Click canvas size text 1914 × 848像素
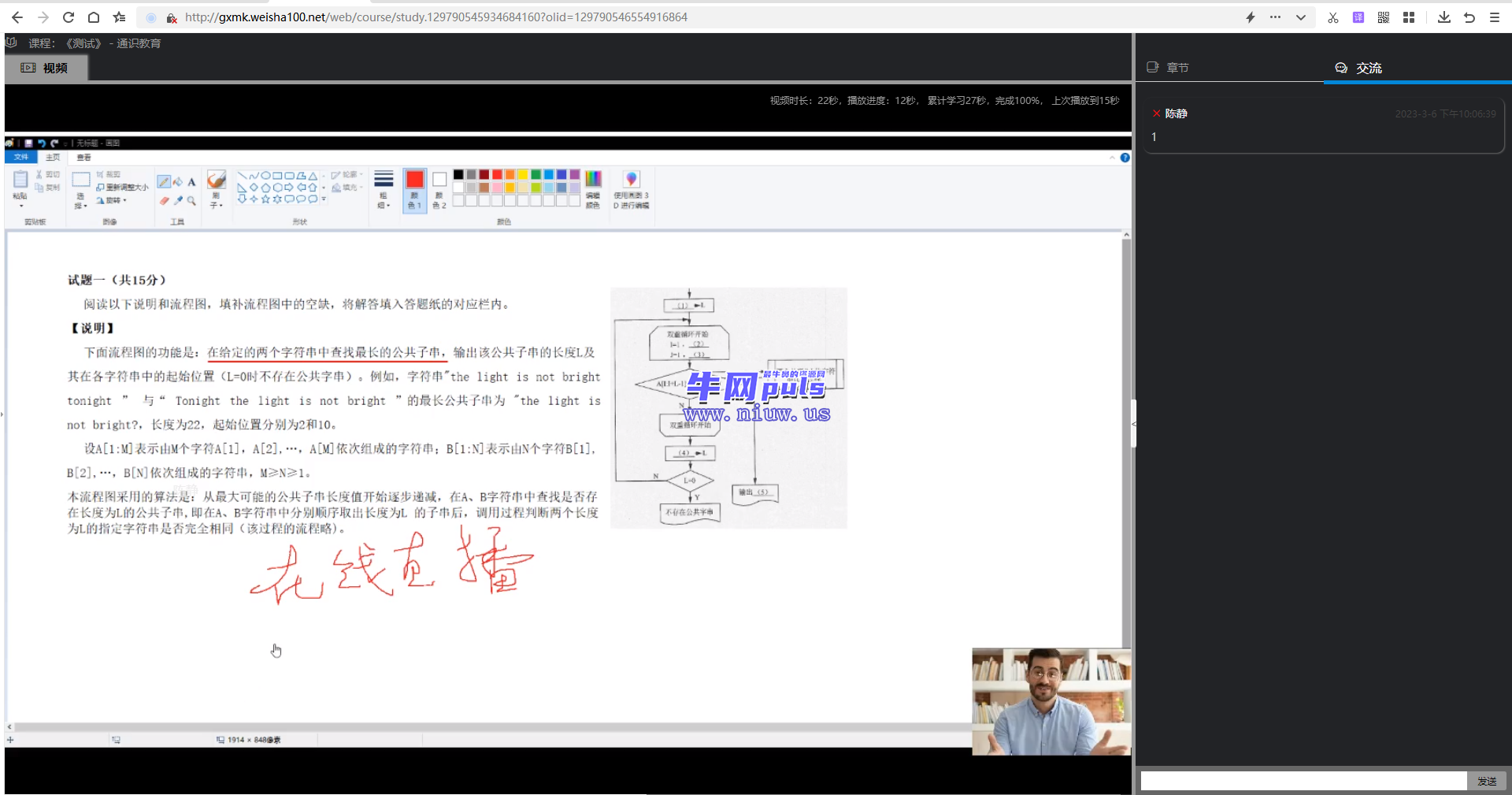The height and width of the screenshot is (795, 1512). [x=254, y=740]
